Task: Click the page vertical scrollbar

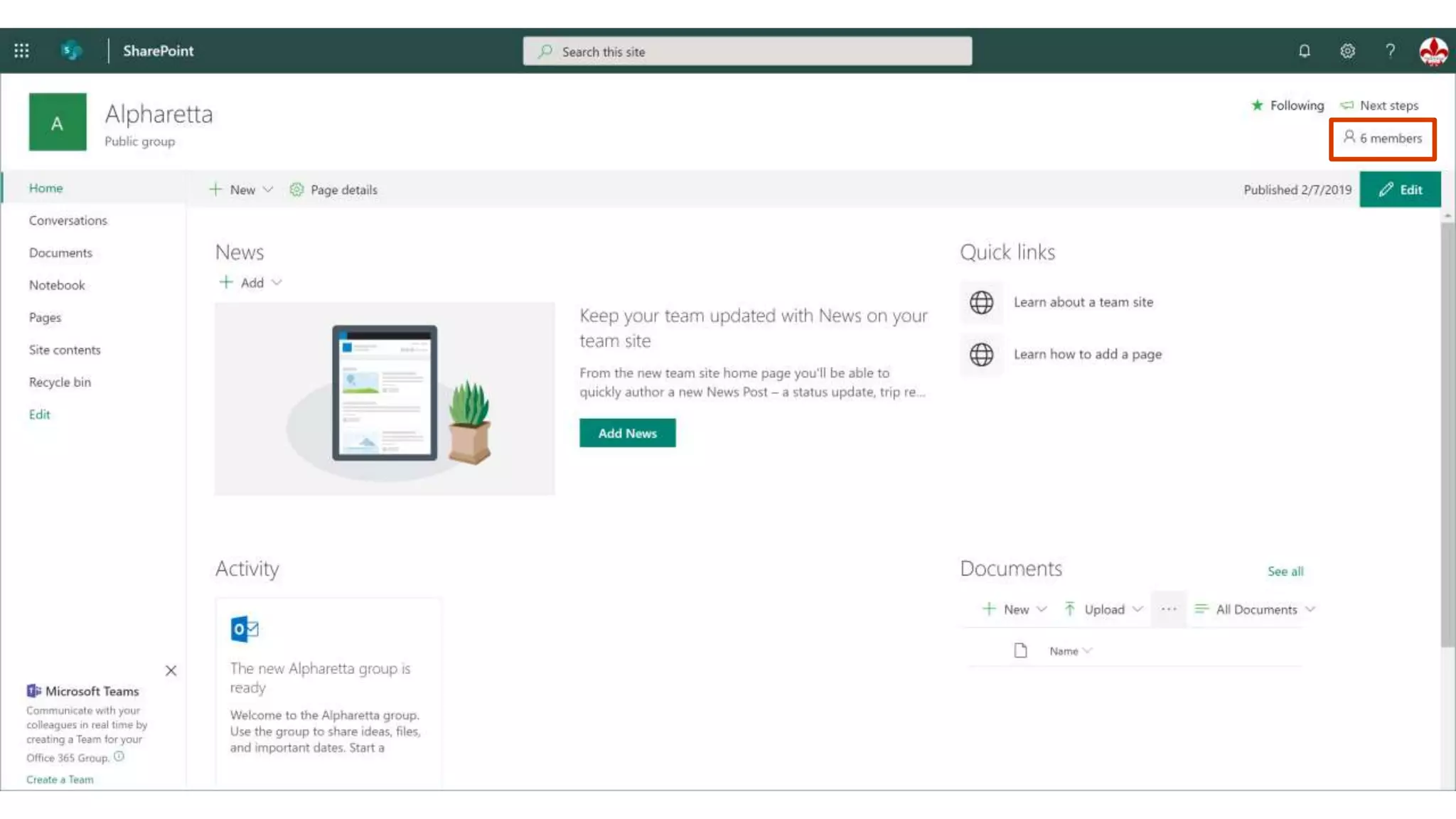Action: click(x=1447, y=434)
